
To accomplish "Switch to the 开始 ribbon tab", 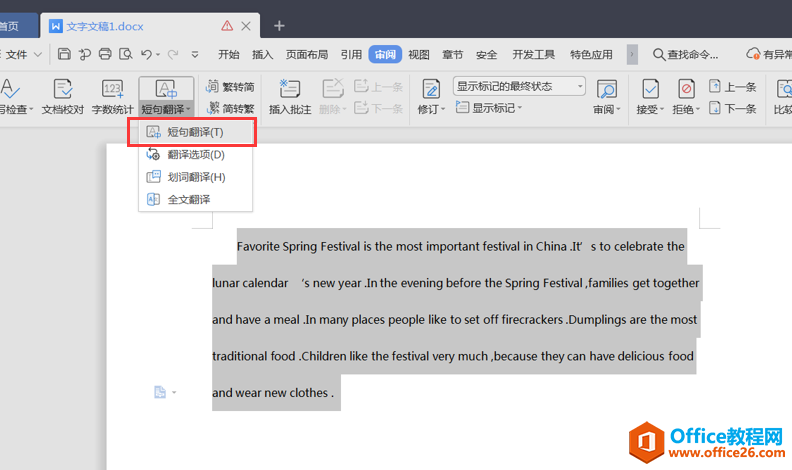I will 228,55.
